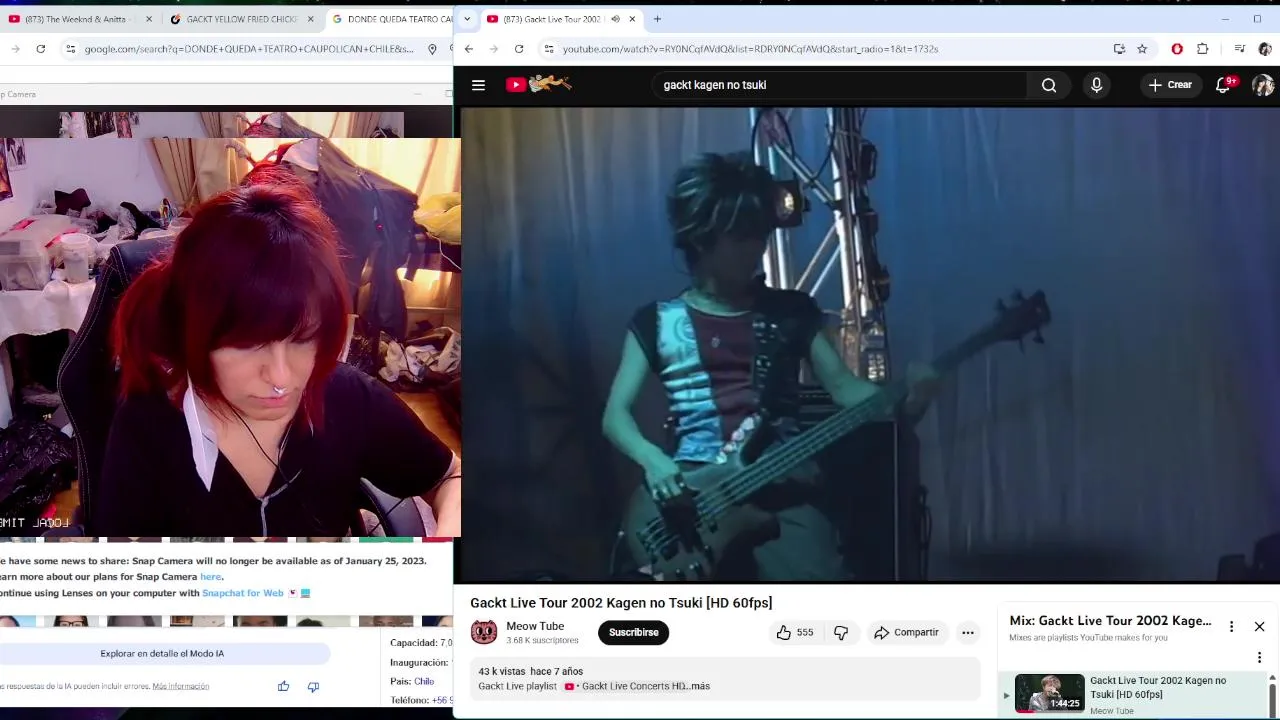The height and width of the screenshot is (720, 1280).
Task: Follow the 'here' link in Snap Camera notice
Action: 210,577
